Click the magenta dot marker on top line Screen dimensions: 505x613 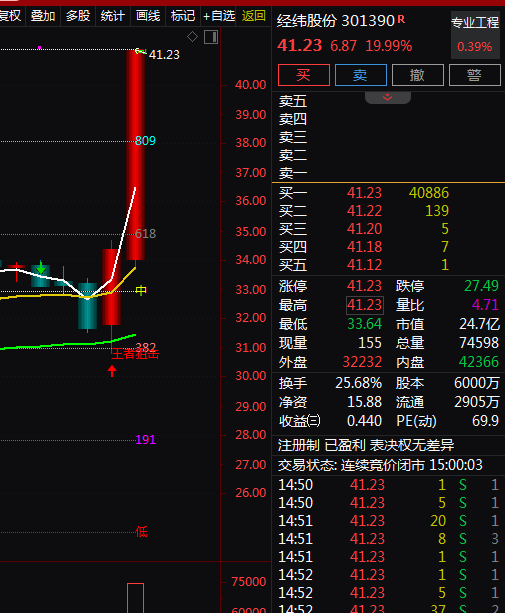[x=39, y=48]
